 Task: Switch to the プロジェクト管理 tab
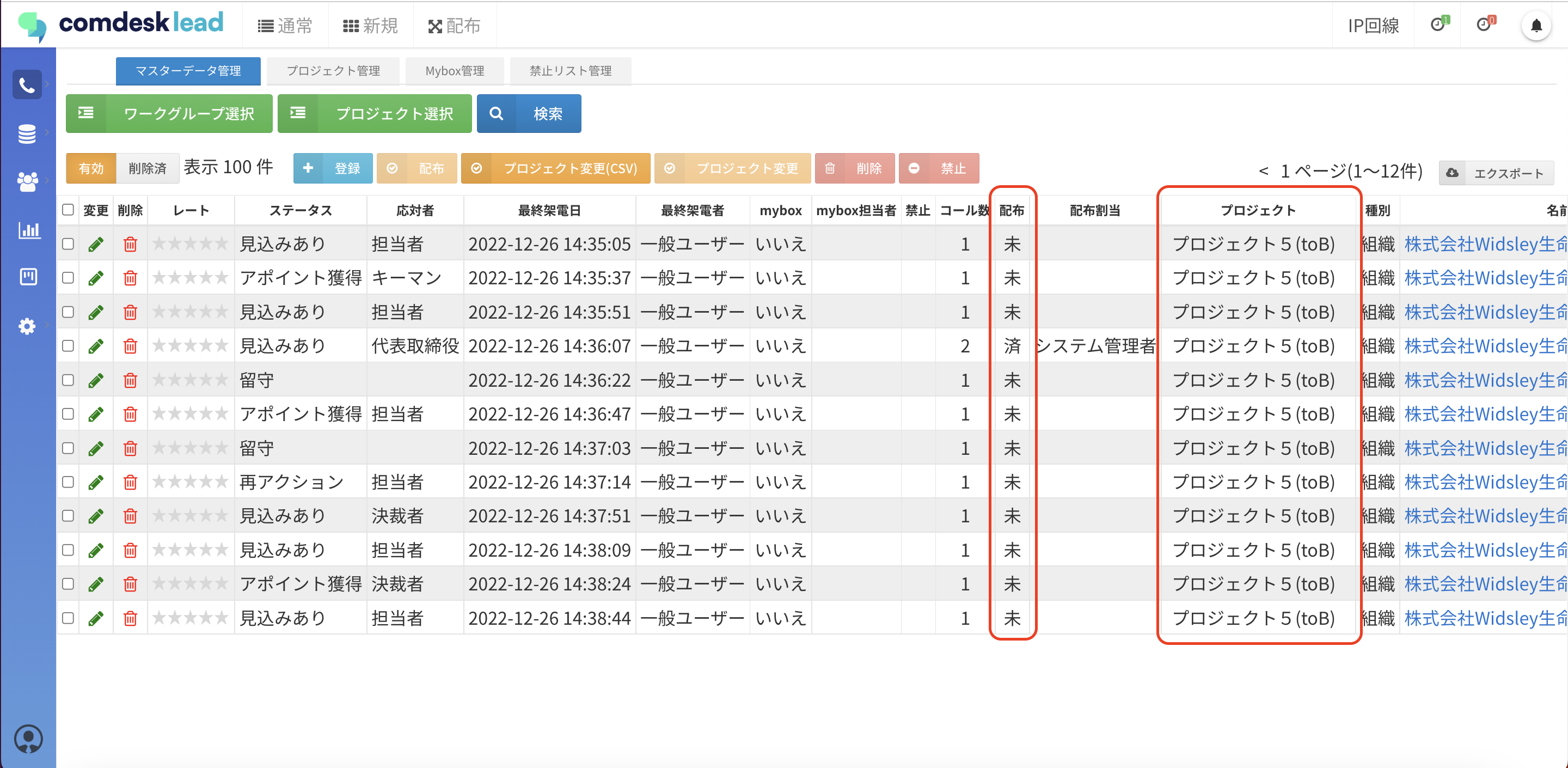tap(333, 71)
